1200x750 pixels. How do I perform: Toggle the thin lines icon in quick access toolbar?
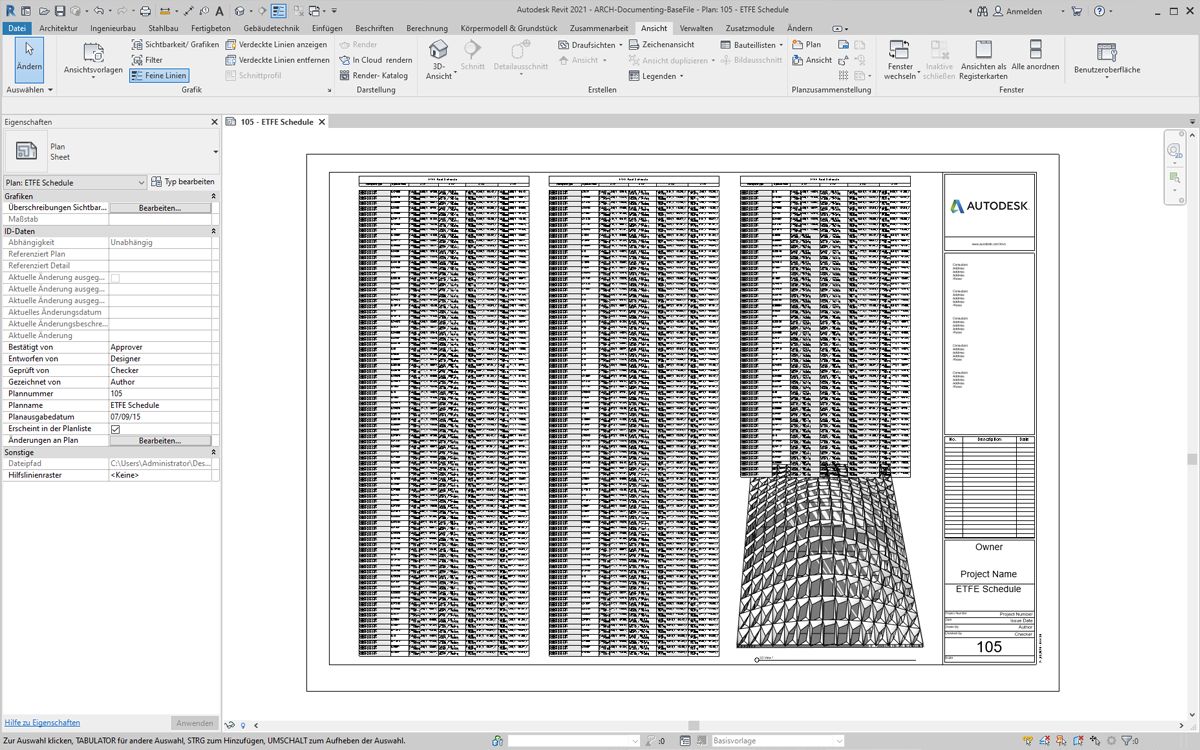pos(278,11)
